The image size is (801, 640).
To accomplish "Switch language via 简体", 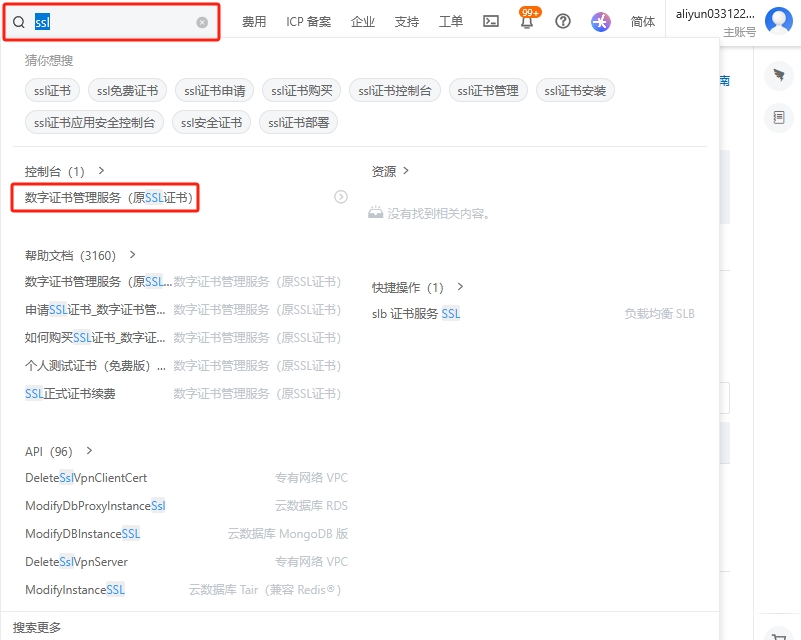I will (x=643, y=21).
